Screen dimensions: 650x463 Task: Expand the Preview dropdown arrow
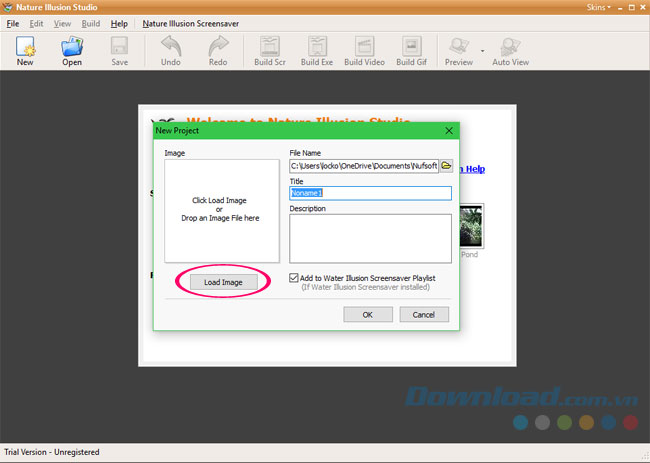point(482,49)
